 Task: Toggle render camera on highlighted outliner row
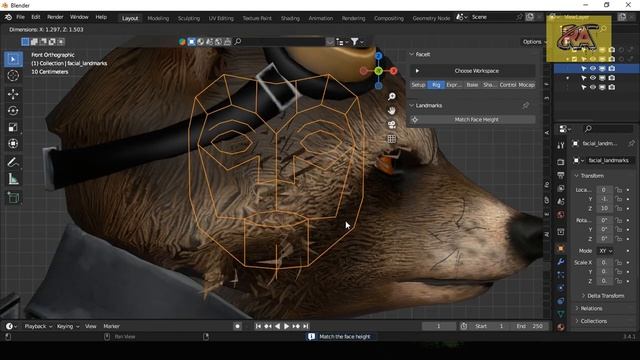(x=612, y=69)
